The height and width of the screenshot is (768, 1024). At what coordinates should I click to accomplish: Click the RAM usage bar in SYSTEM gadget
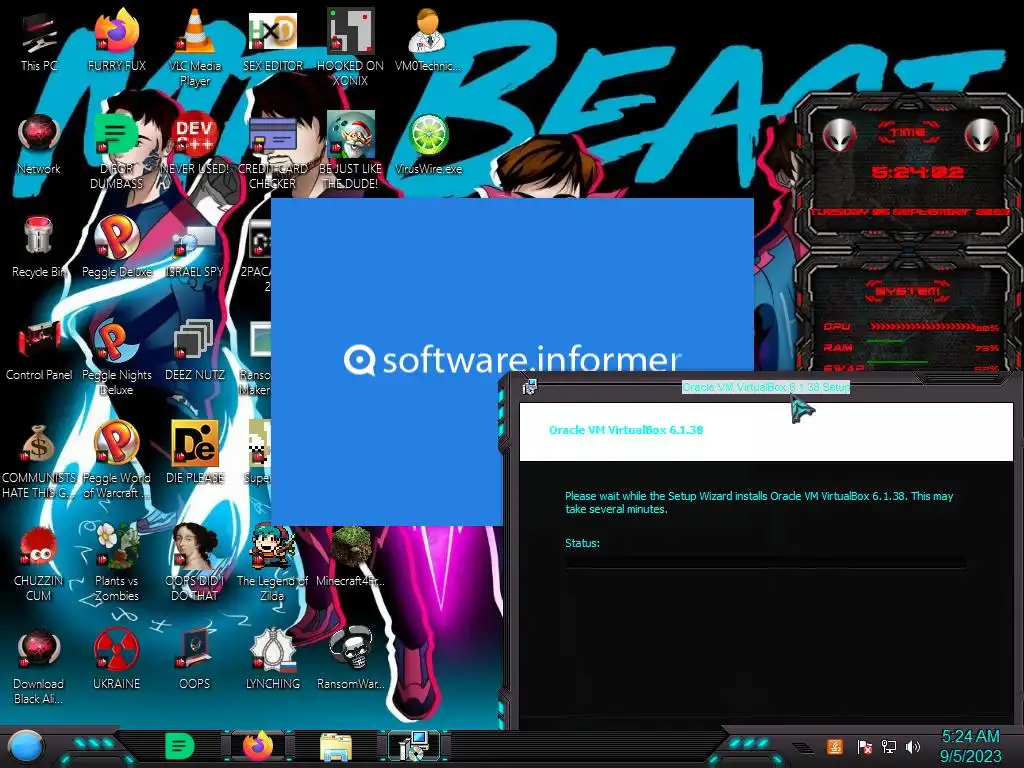911,347
